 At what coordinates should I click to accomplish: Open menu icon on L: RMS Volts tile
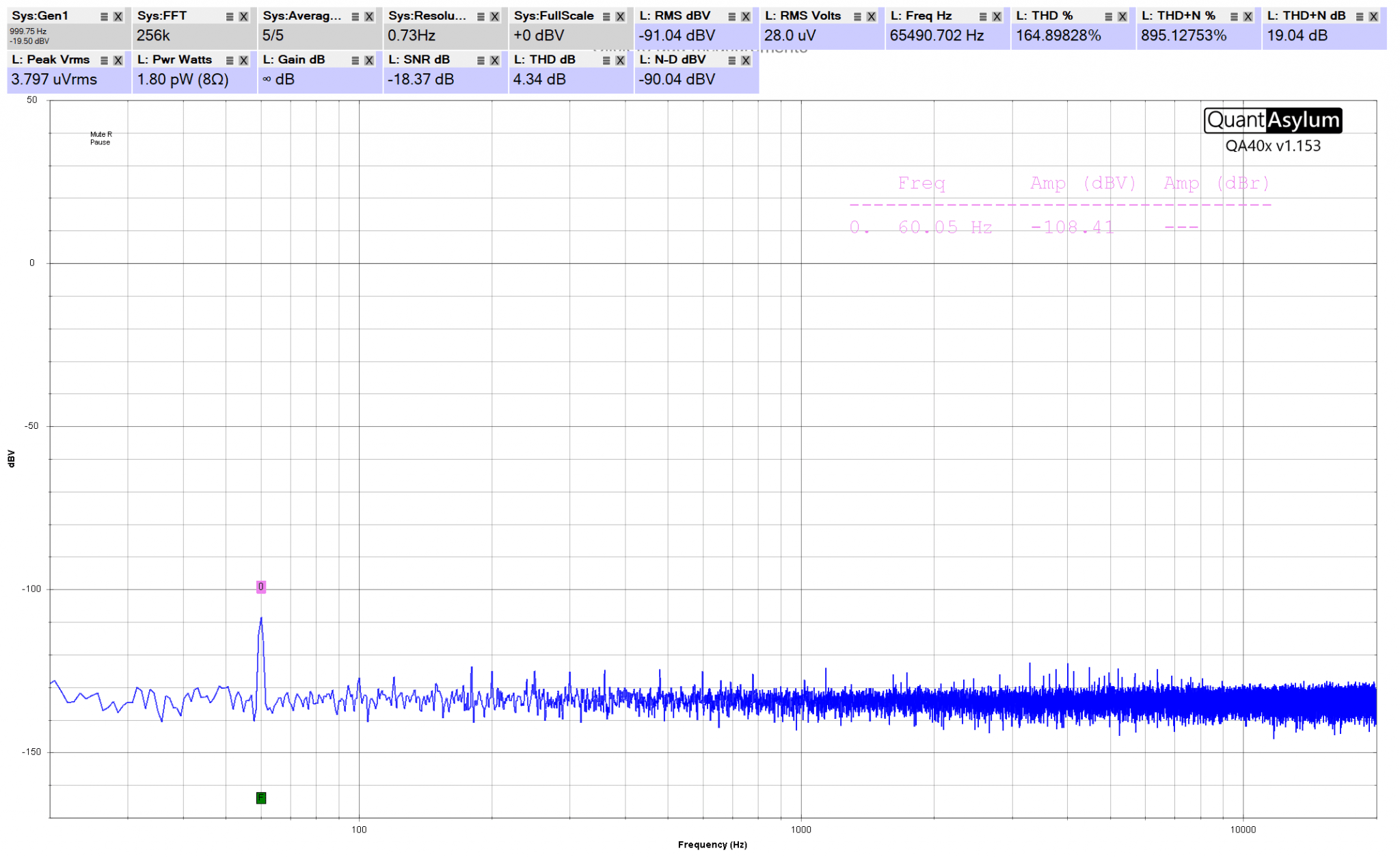click(x=857, y=16)
